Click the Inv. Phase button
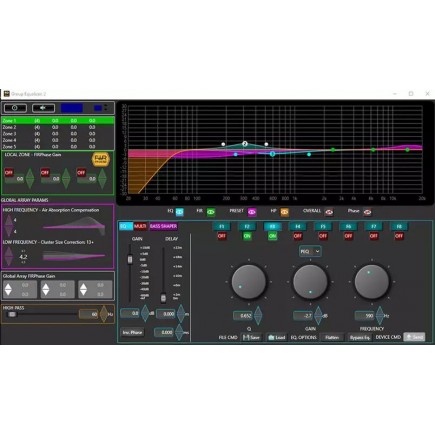The image size is (435, 435). (x=132, y=332)
